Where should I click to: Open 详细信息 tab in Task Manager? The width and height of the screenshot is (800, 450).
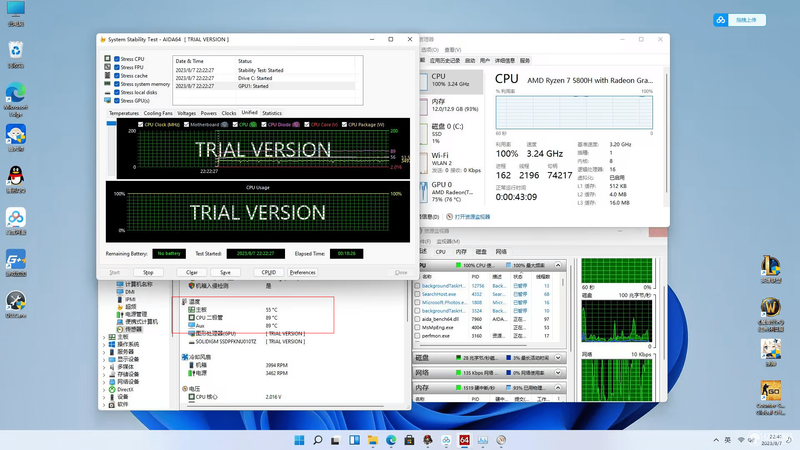click(505, 61)
